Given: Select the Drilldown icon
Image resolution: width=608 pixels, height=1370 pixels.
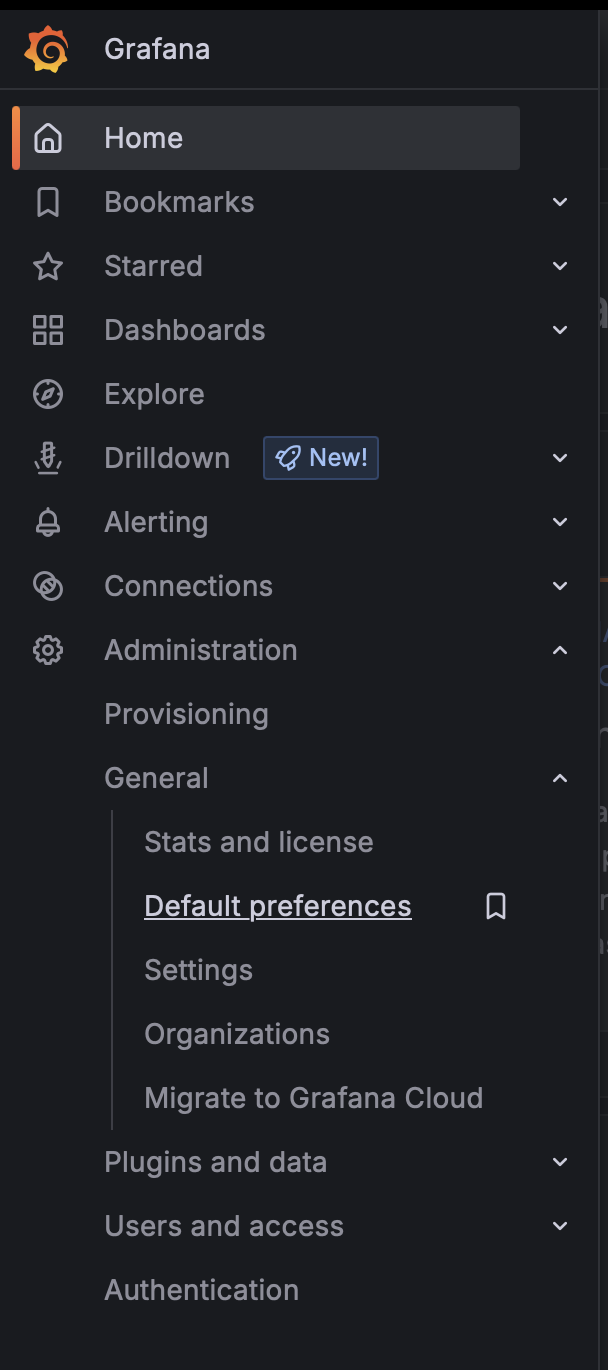Looking at the screenshot, I should tap(47, 457).
